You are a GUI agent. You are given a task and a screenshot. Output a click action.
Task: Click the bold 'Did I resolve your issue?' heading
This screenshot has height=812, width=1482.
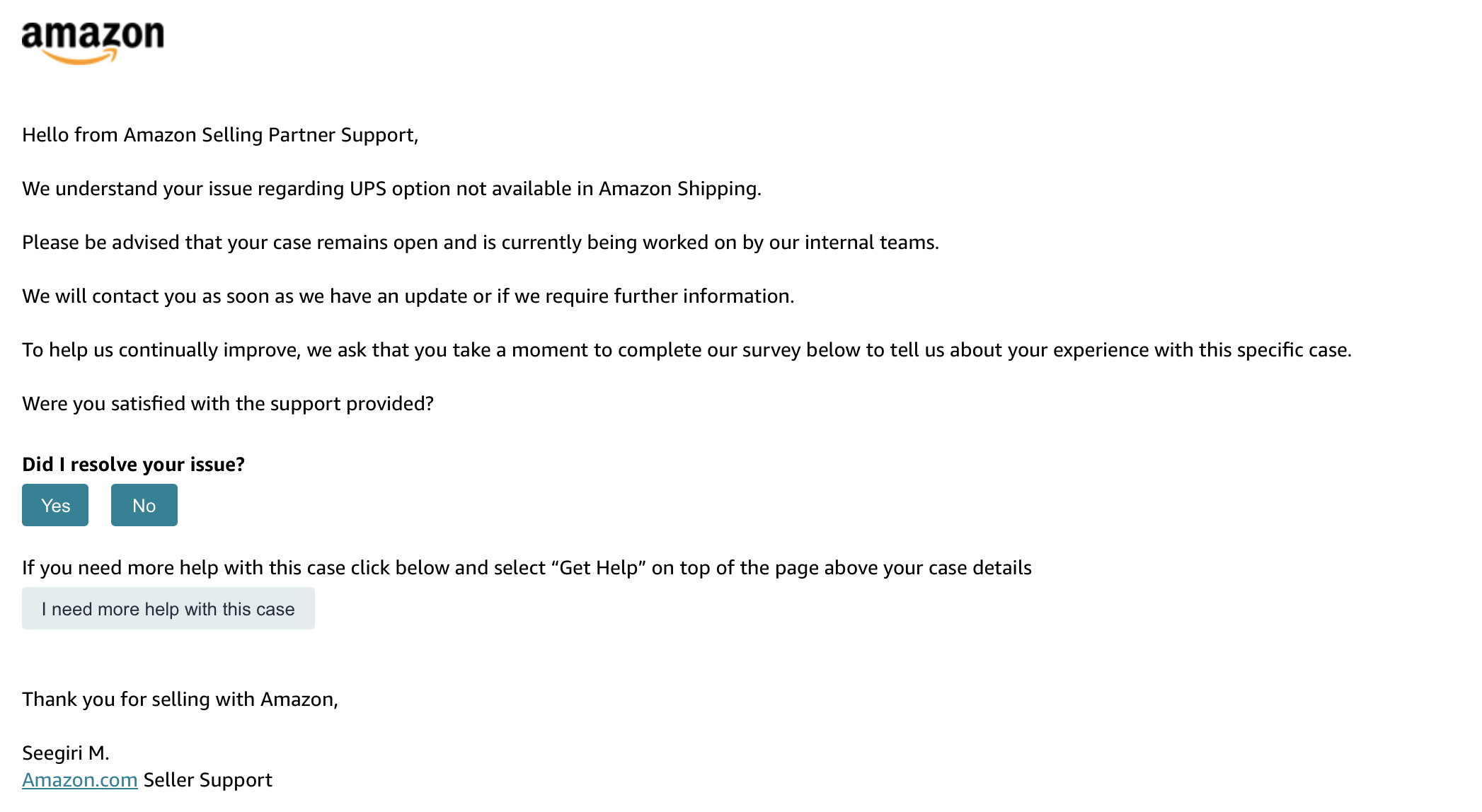pos(134,464)
